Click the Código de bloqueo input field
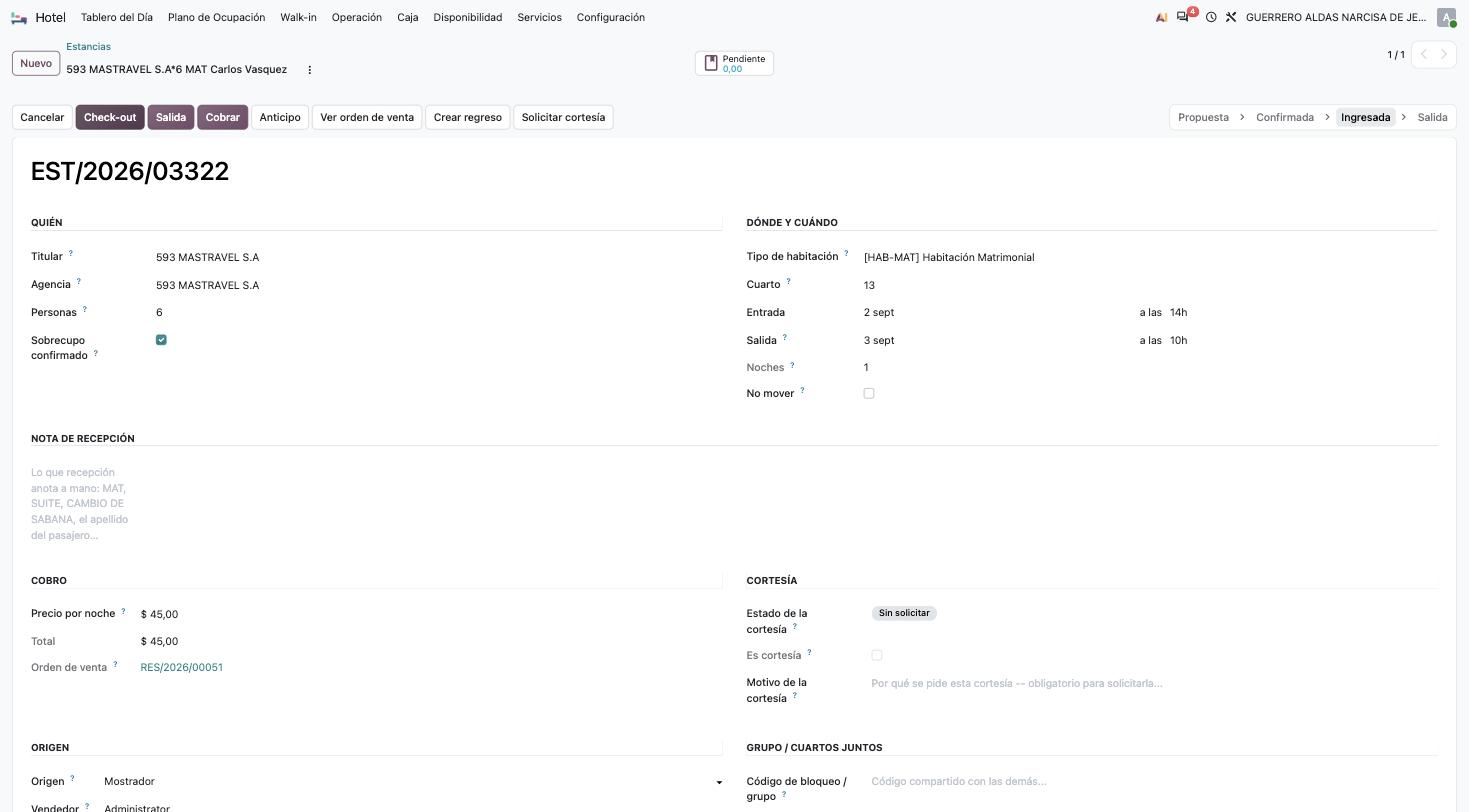Image resolution: width=1469 pixels, height=812 pixels. point(1154,781)
